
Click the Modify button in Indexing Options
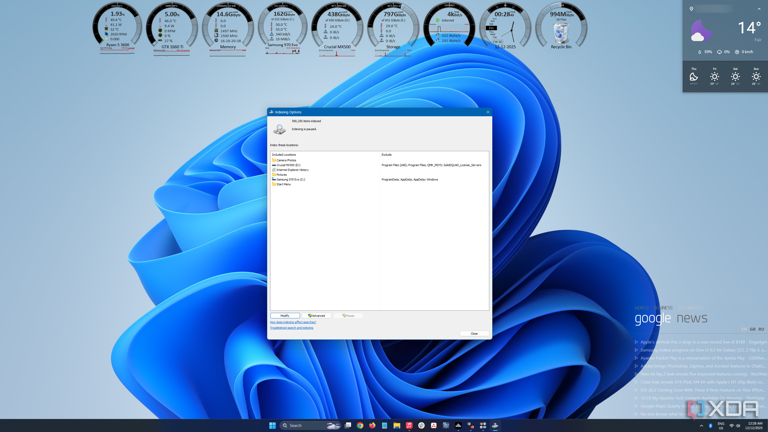tap(285, 316)
